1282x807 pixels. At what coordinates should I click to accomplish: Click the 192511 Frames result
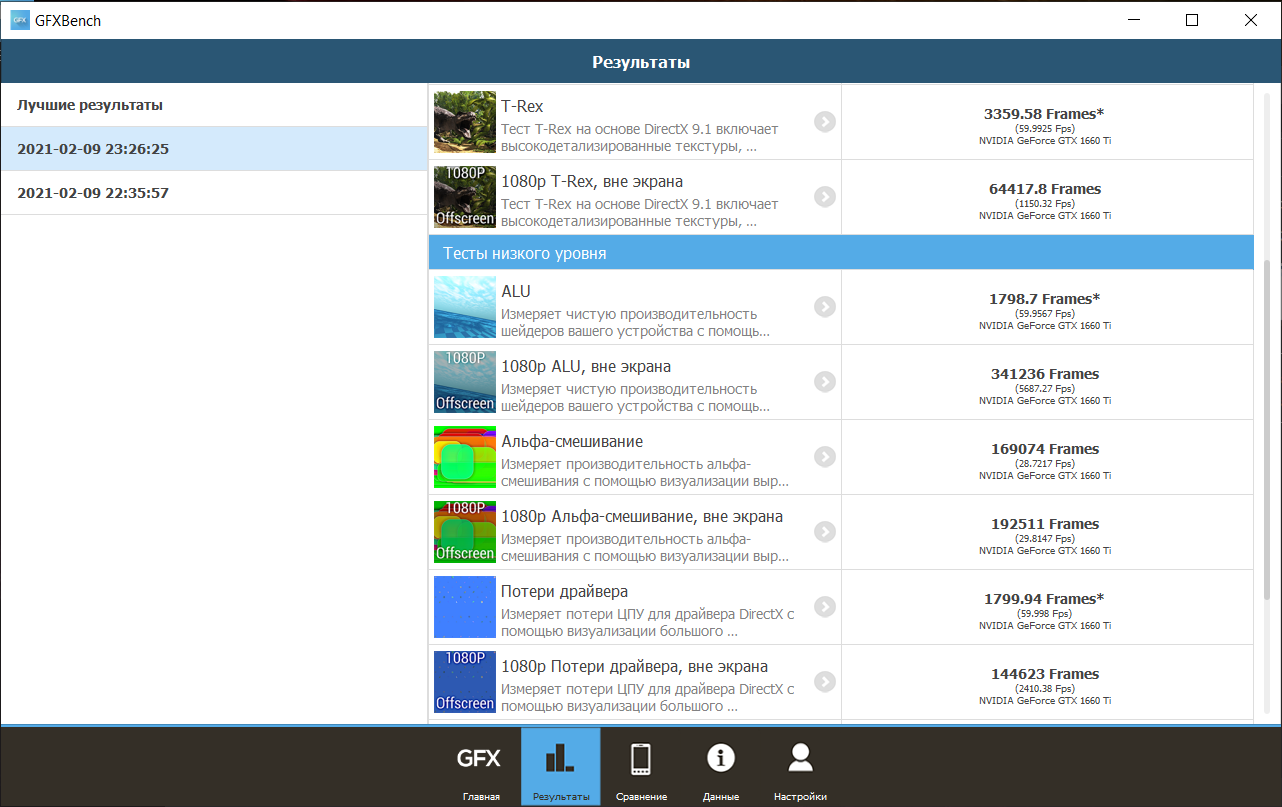pos(1044,524)
